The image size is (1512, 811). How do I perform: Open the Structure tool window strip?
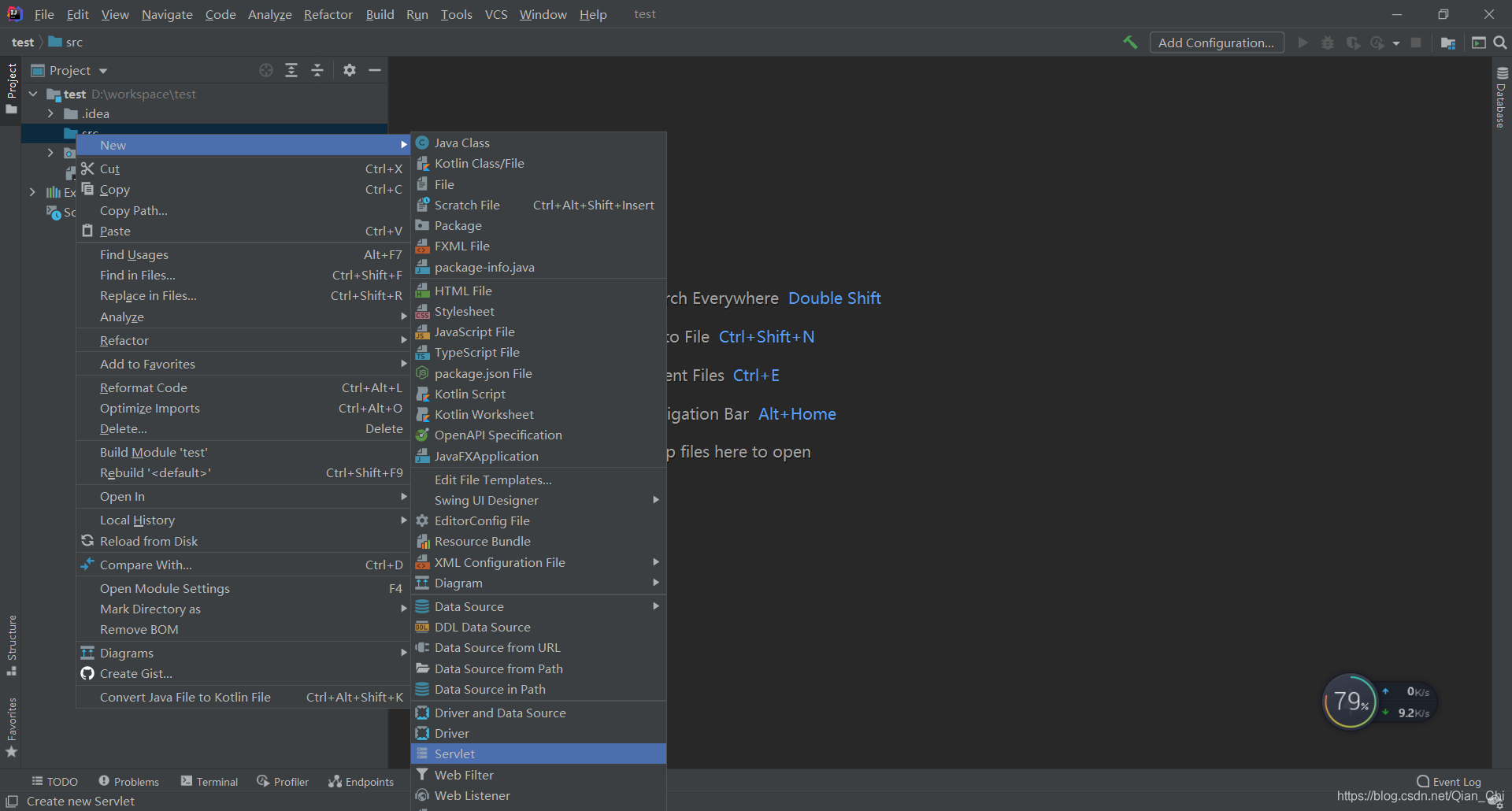click(12, 644)
